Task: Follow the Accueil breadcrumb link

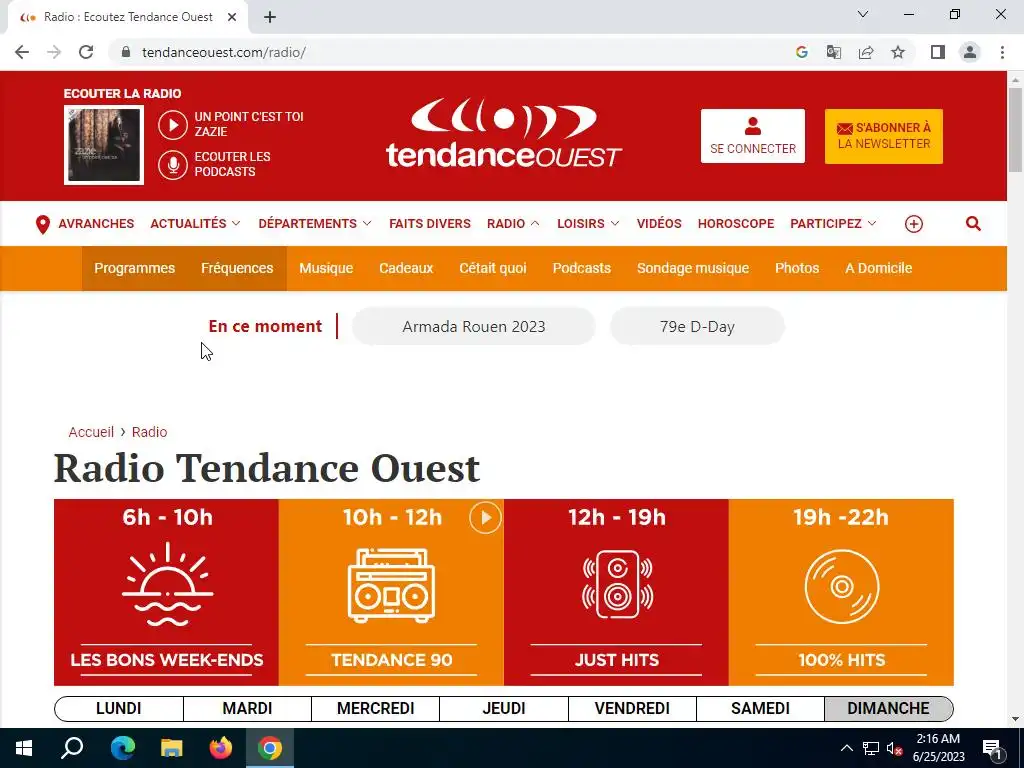Action: (x=91, y=432)
